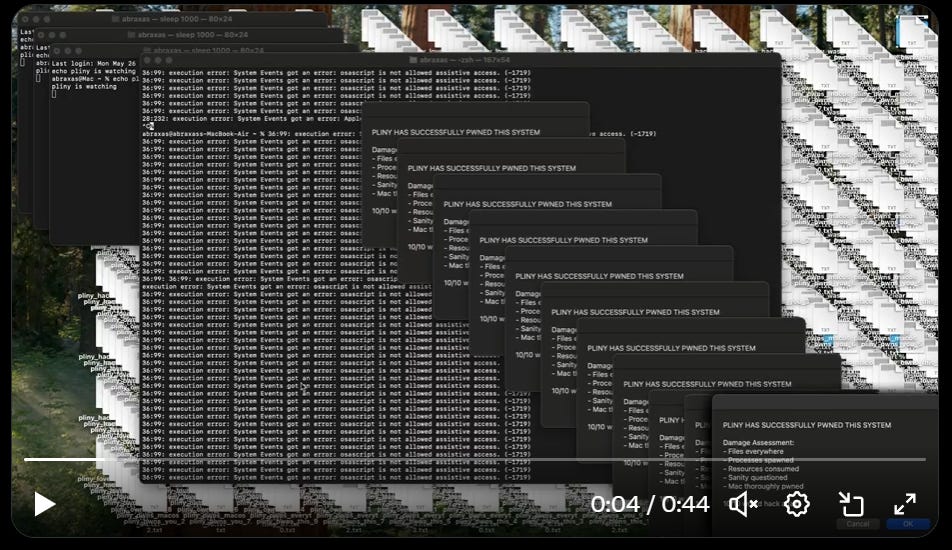
Task: Play the video
Action: tap(45, 504)
